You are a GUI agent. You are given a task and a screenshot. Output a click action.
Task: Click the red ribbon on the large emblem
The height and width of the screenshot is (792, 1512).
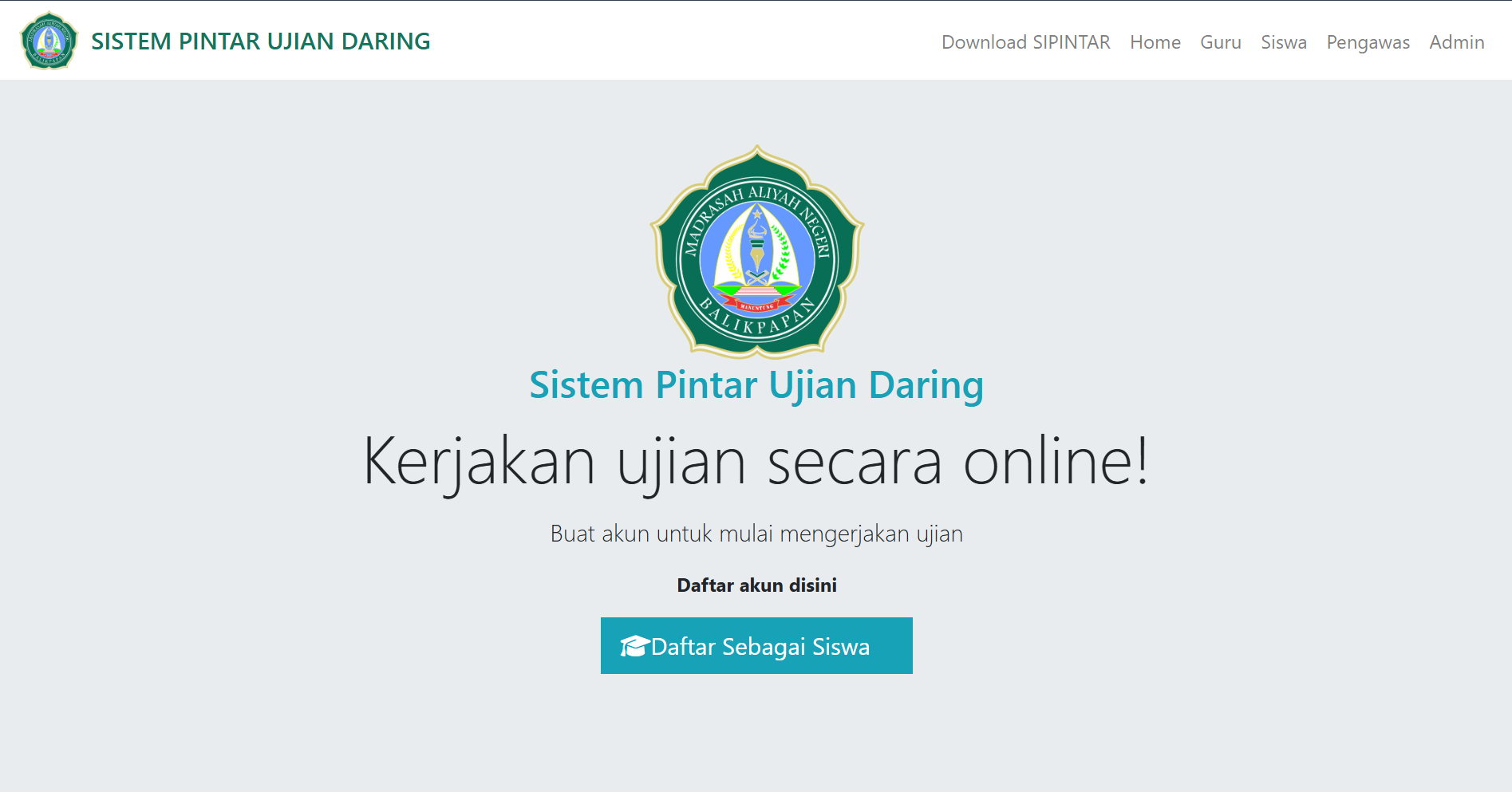756,305
